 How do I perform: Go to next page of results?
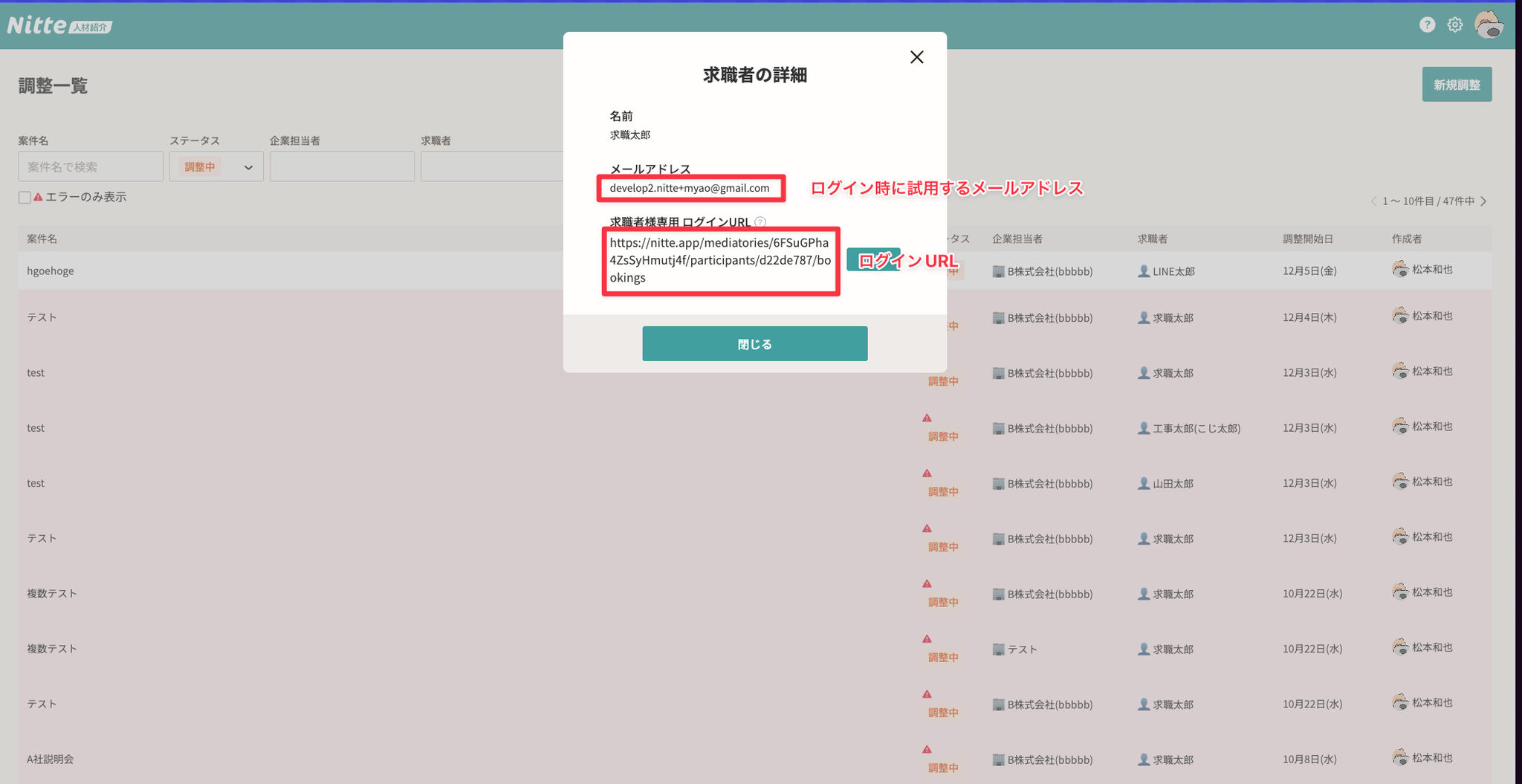coord(1483,201)
